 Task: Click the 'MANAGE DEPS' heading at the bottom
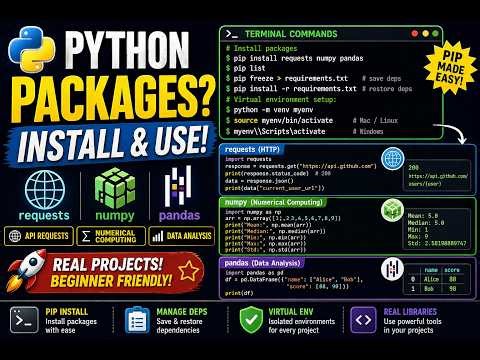[x=182, y=312]
